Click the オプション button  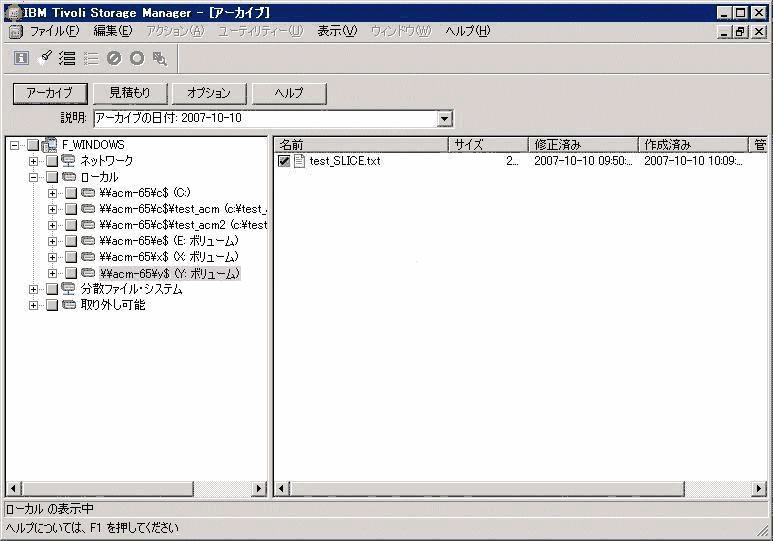point(209,93)
